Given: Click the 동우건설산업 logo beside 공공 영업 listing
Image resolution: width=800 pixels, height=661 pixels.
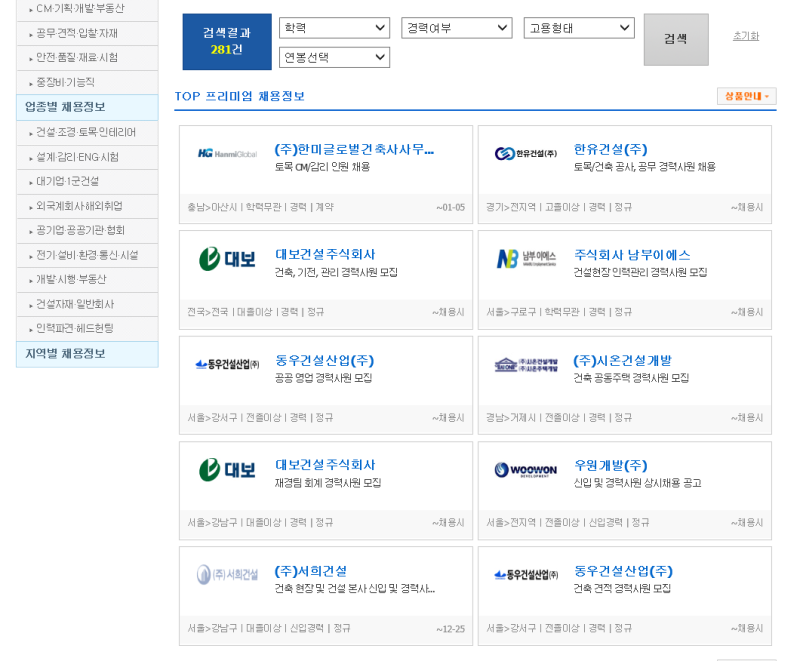Looking at the screenshot, I should 228,364.
